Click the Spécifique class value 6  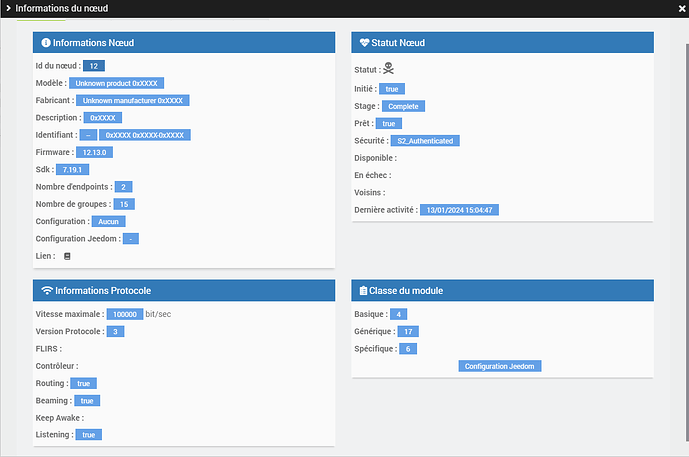click(x=408, y=349)
